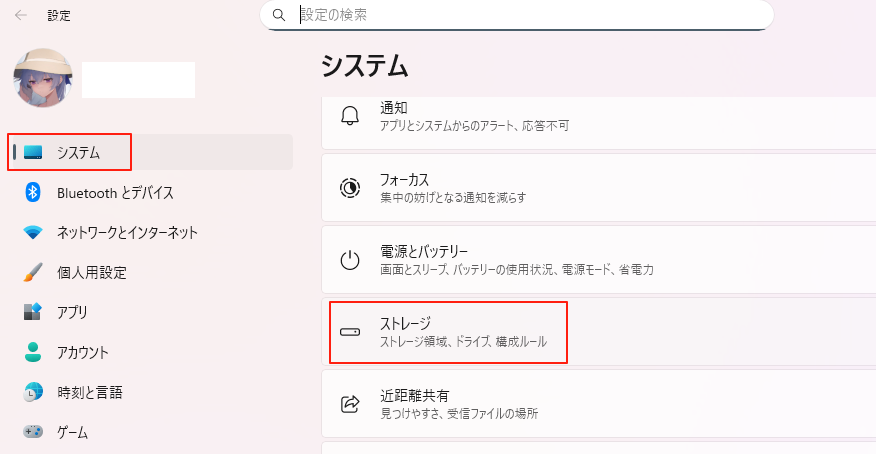Image resolution: width=876 pixels, height=454 pixels.
Task: Select システム in the sidebar
Action: (78, 153)
